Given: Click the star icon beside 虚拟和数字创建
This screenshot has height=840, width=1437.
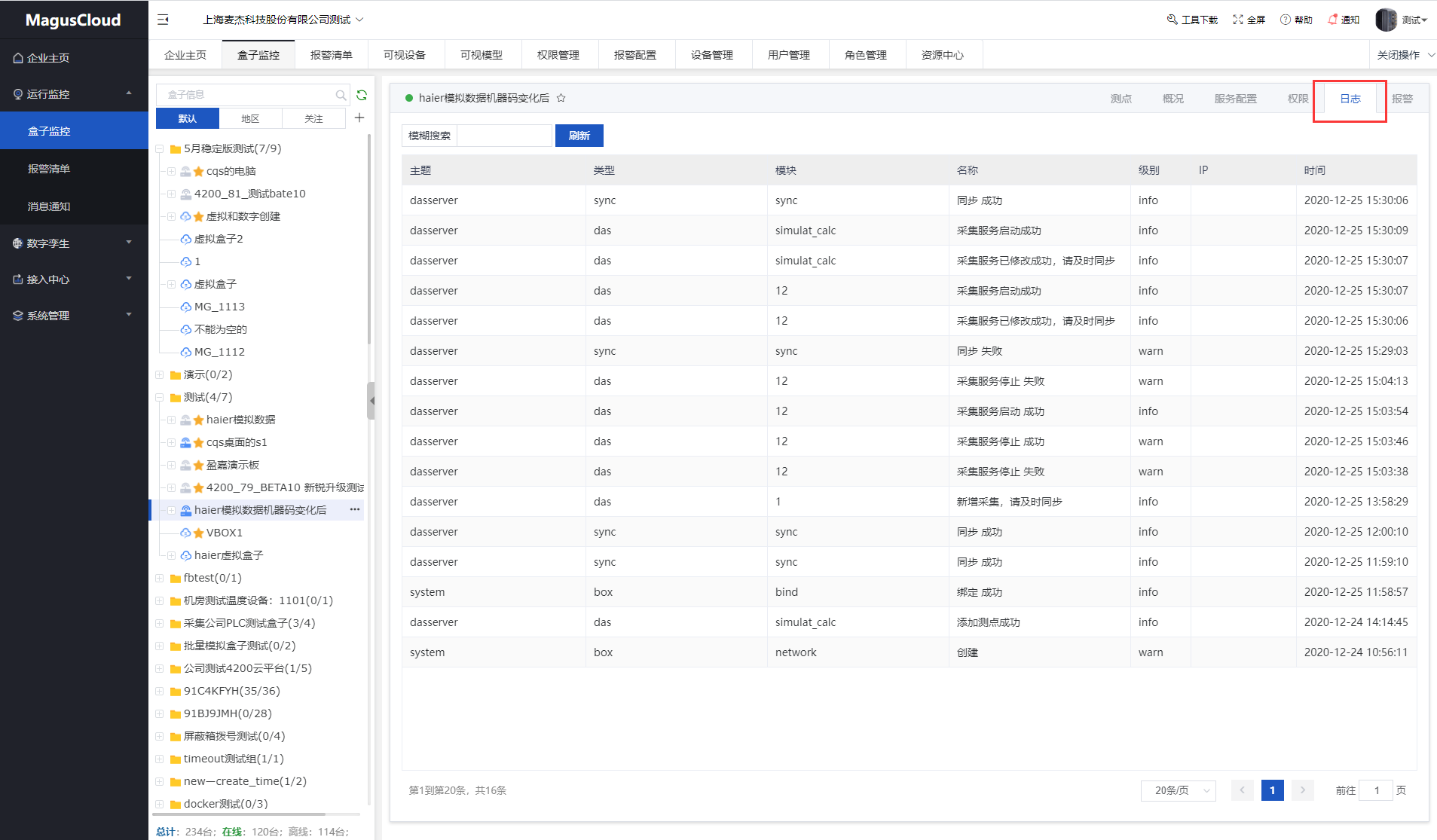Looking at the screenshot, I should 199,217.
